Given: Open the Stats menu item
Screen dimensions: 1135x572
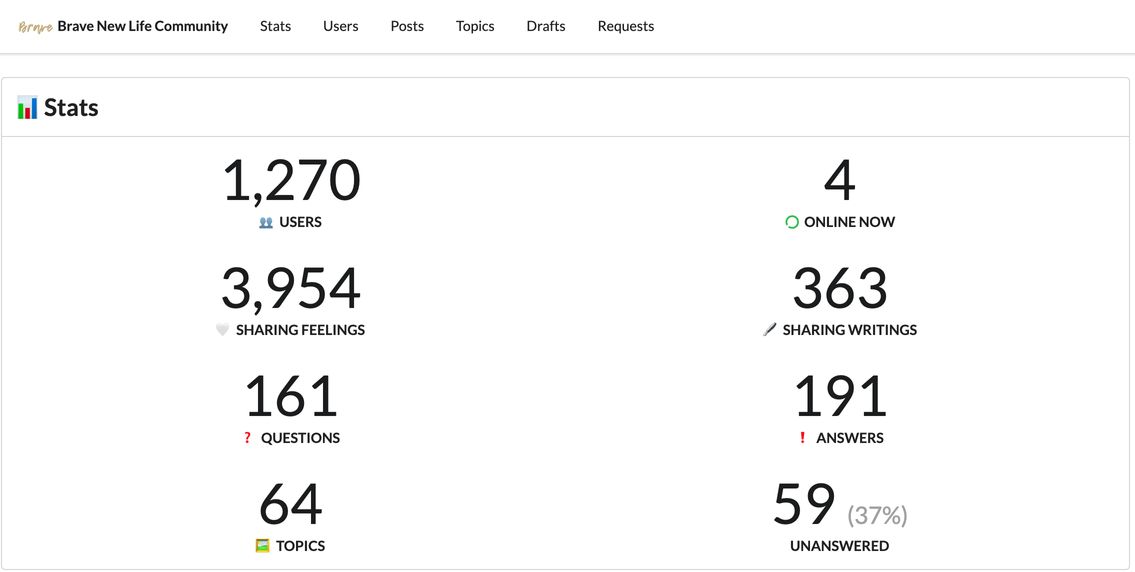Looking at the screenshot, I should tap(275, 26).
